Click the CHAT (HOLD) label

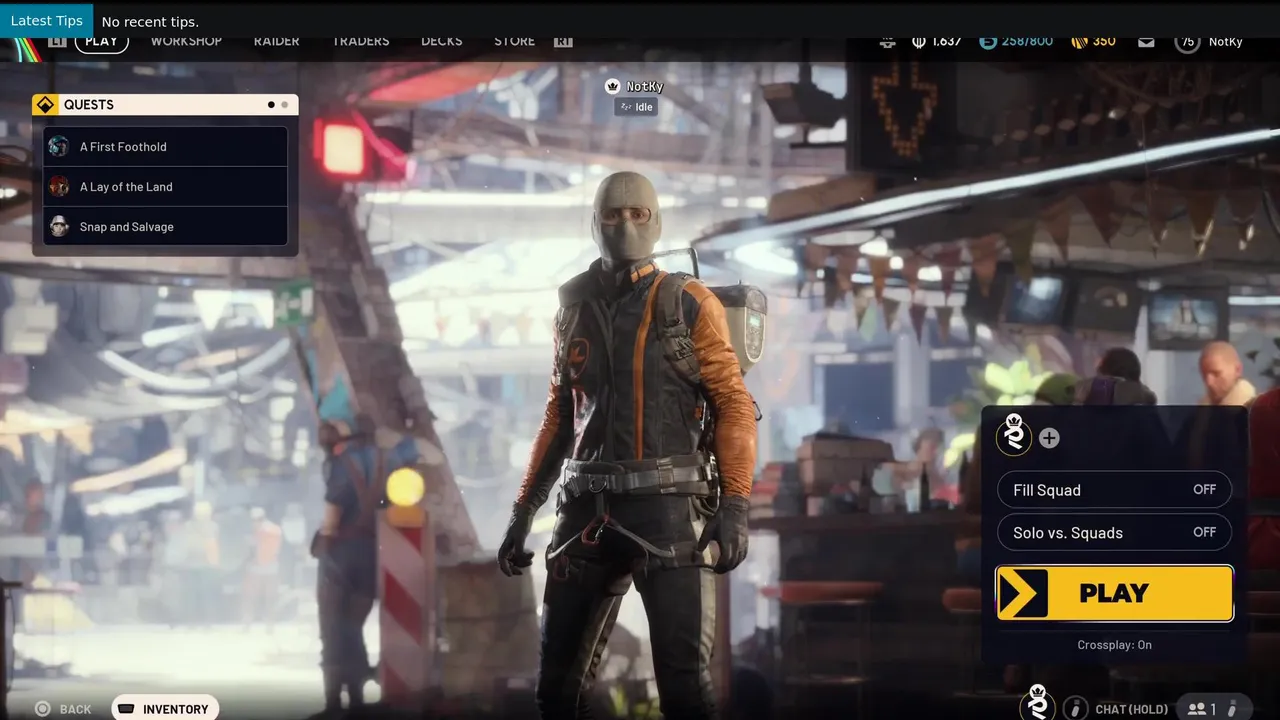click(x=1131, y=709)
